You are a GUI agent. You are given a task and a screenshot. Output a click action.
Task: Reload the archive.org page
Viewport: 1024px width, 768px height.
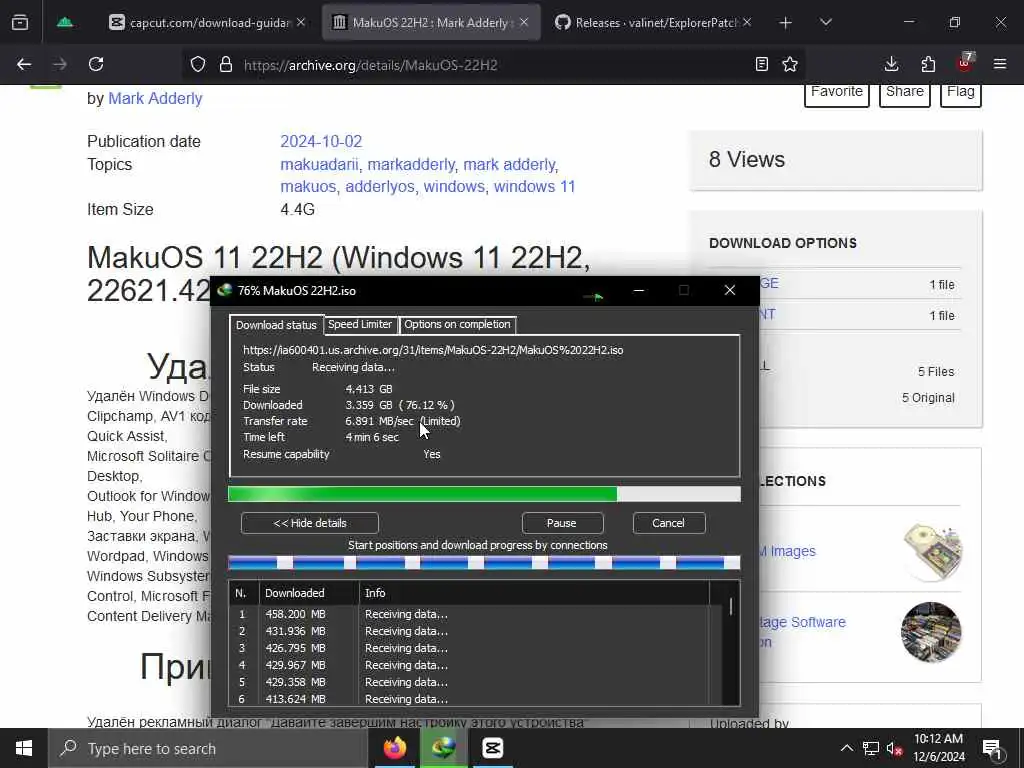(x=96, y=64)
